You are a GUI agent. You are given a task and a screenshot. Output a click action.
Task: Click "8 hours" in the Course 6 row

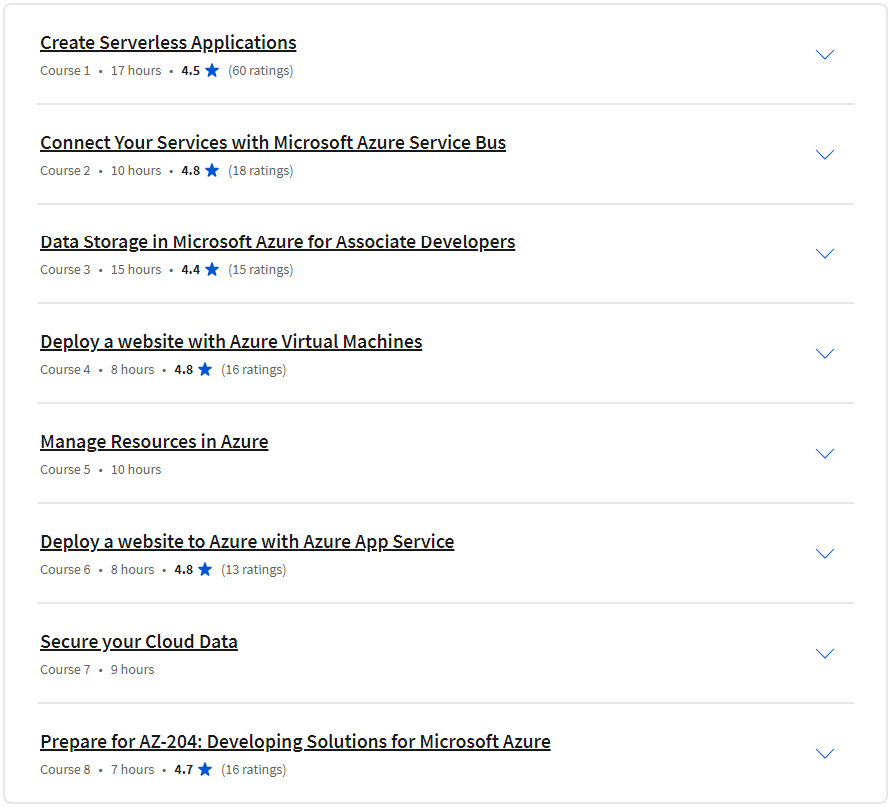133,569
